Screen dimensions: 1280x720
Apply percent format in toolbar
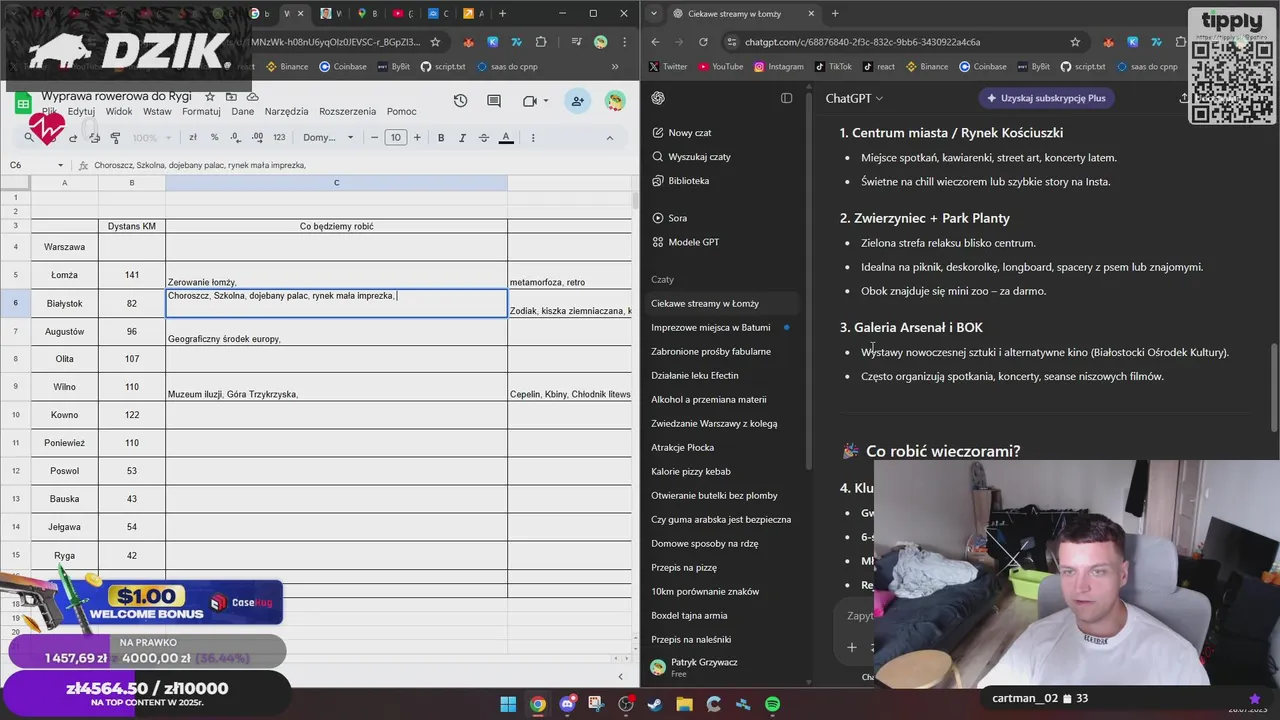coord(215,138)
